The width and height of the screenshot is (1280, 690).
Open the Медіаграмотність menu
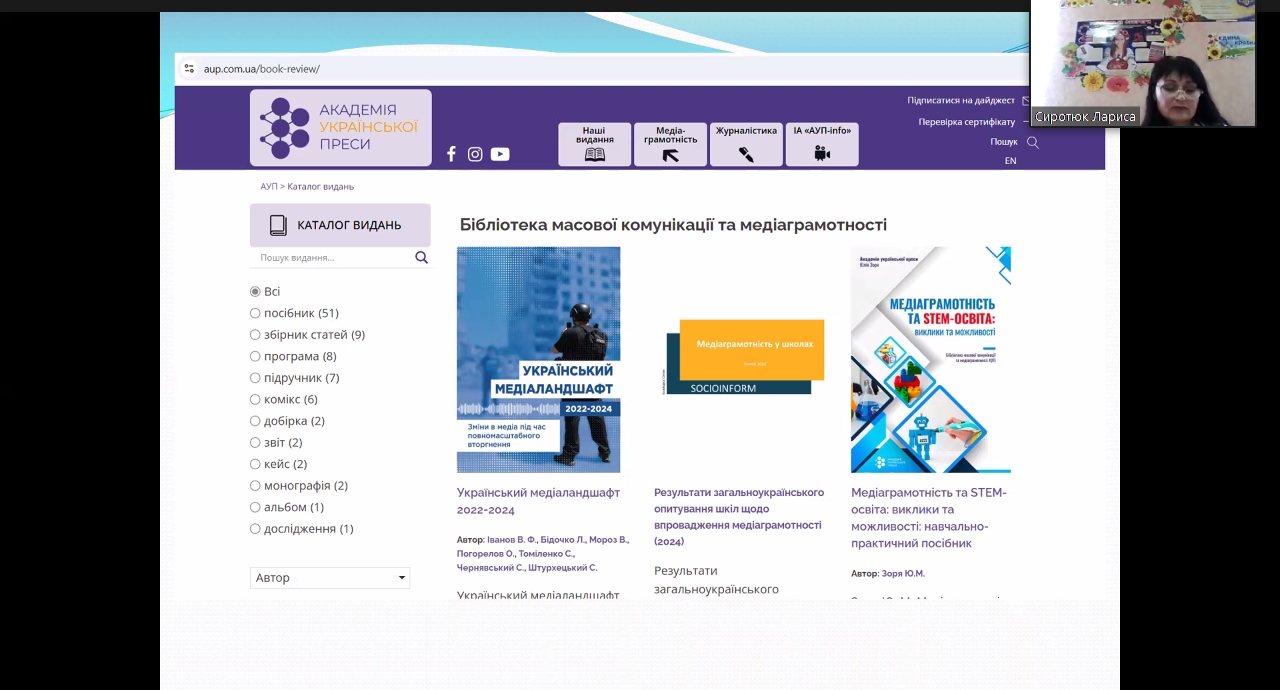670,144
